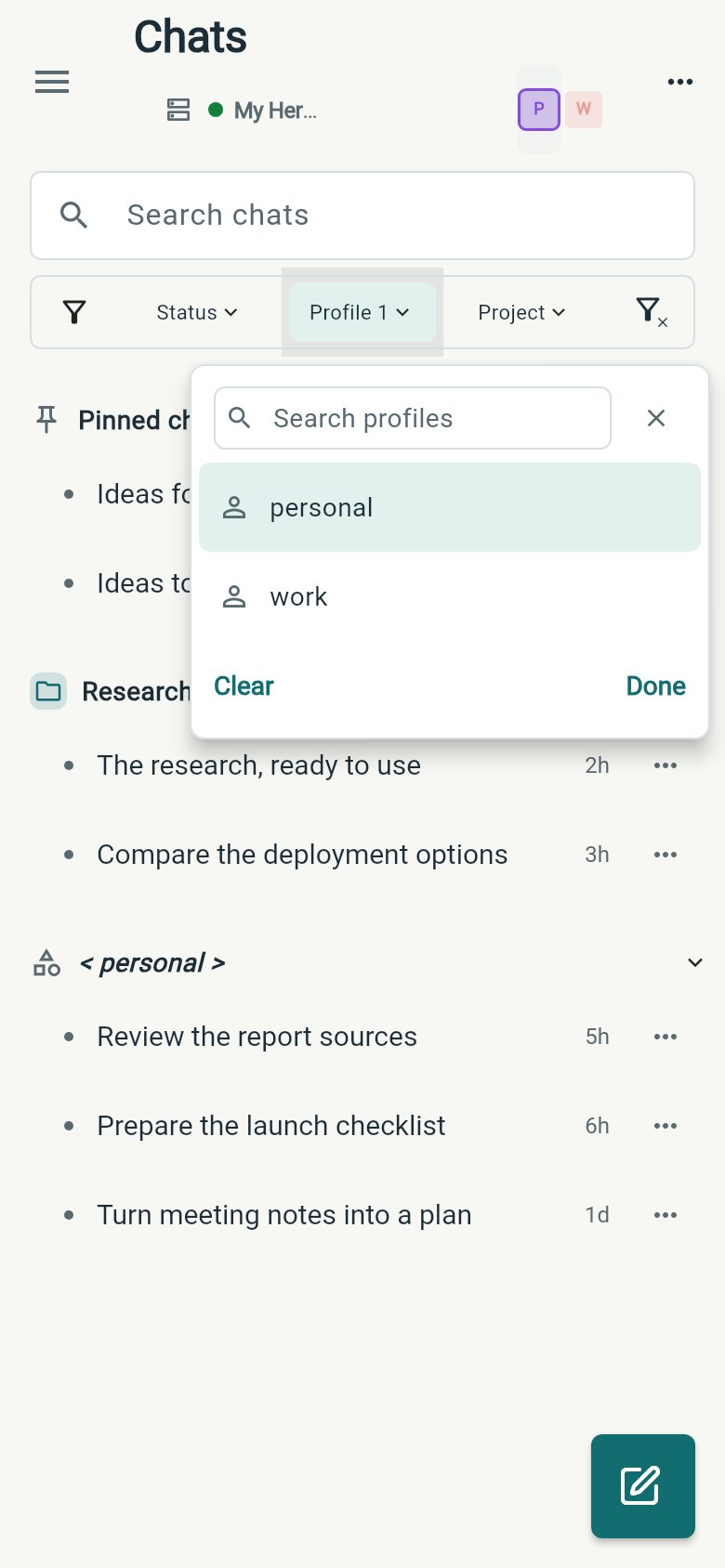Screen dimensions: 725x1568
Task: Open the top-right more options menu
Action: point(680,82)
